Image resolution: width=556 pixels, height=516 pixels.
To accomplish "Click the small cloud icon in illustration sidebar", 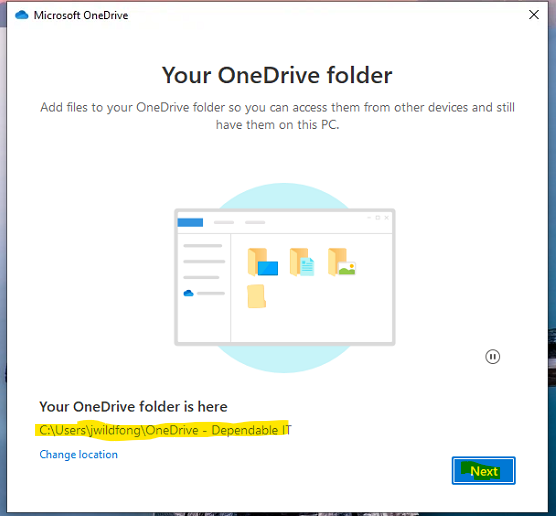I will point(188,293).
